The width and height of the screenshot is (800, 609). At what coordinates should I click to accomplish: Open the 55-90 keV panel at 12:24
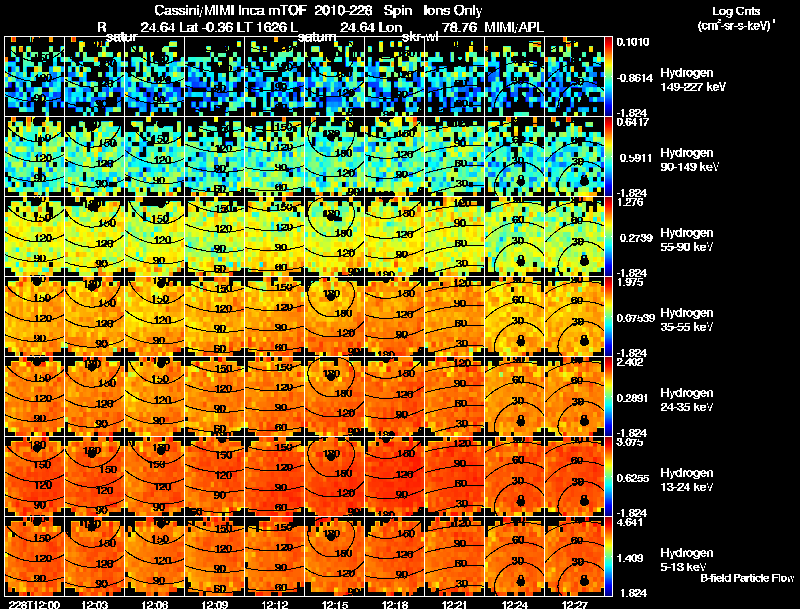[515, 237]
